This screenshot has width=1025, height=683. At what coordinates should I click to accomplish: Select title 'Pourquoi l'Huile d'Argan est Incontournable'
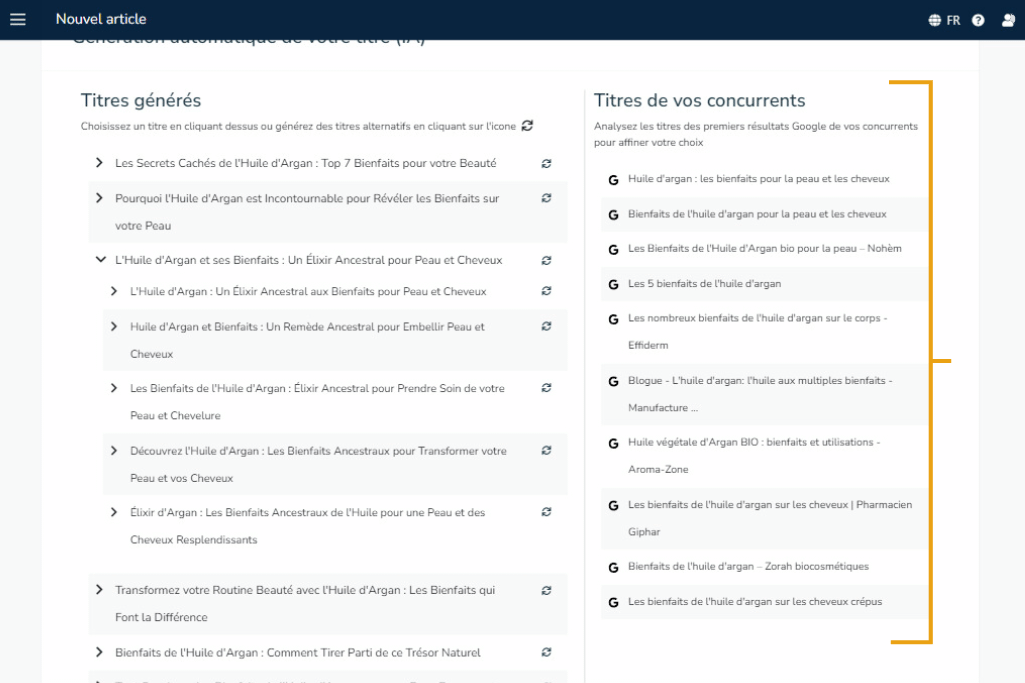307,199
